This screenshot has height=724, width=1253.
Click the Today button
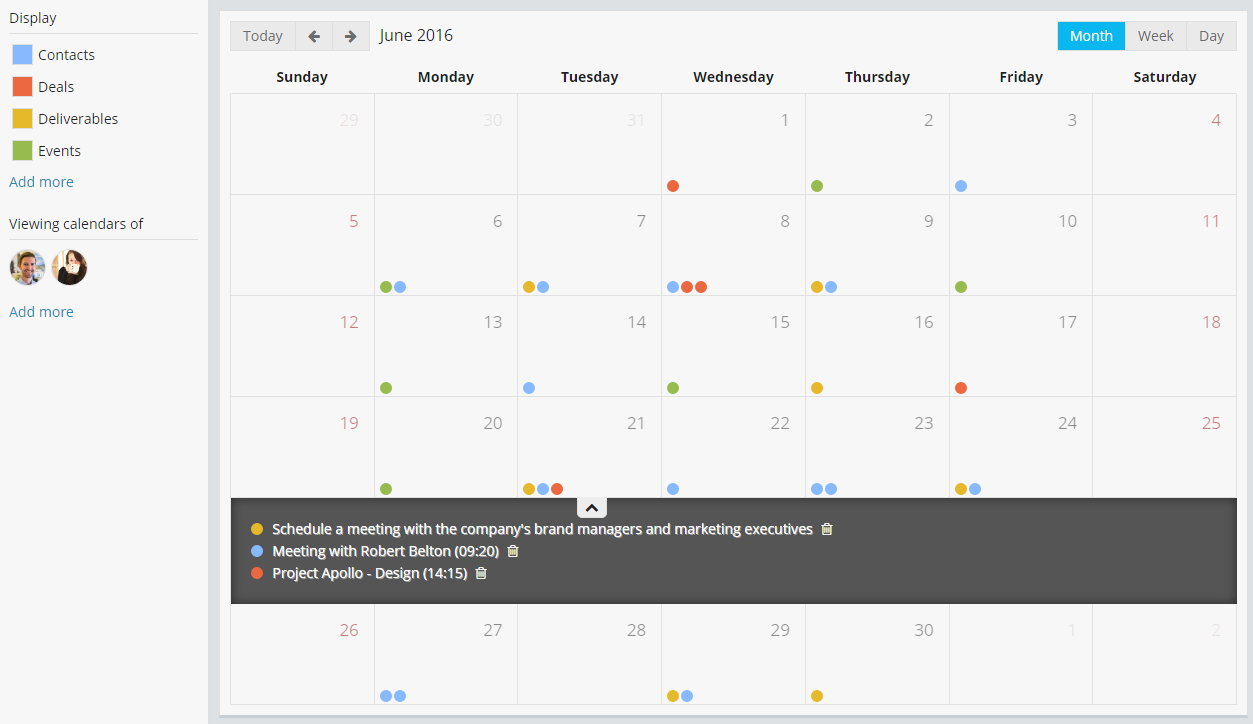[x=263, y=36]
